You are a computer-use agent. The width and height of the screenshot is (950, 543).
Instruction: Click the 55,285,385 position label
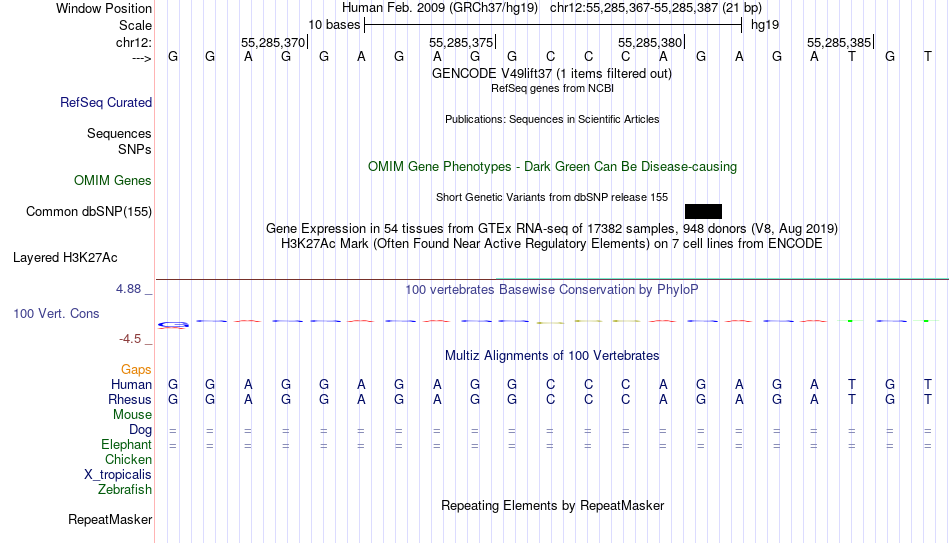coord(839,42)
